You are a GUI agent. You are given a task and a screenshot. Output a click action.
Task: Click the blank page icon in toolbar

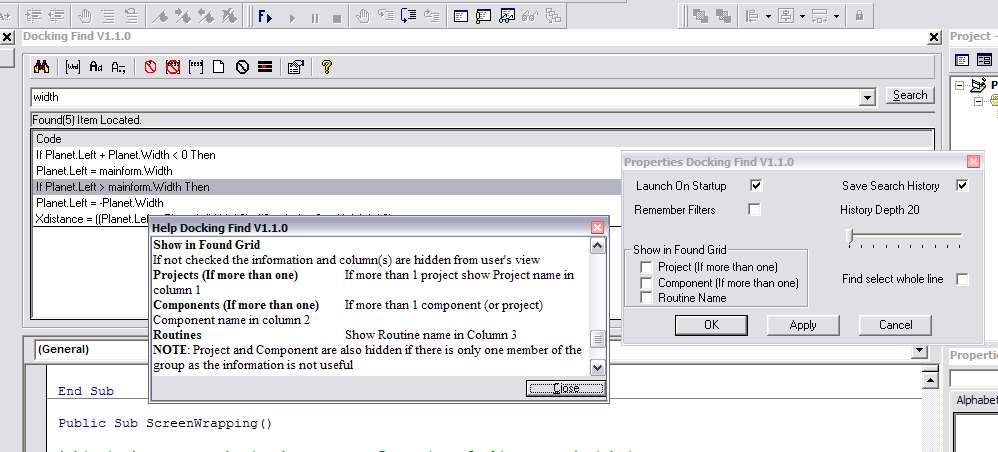[219, 67]
